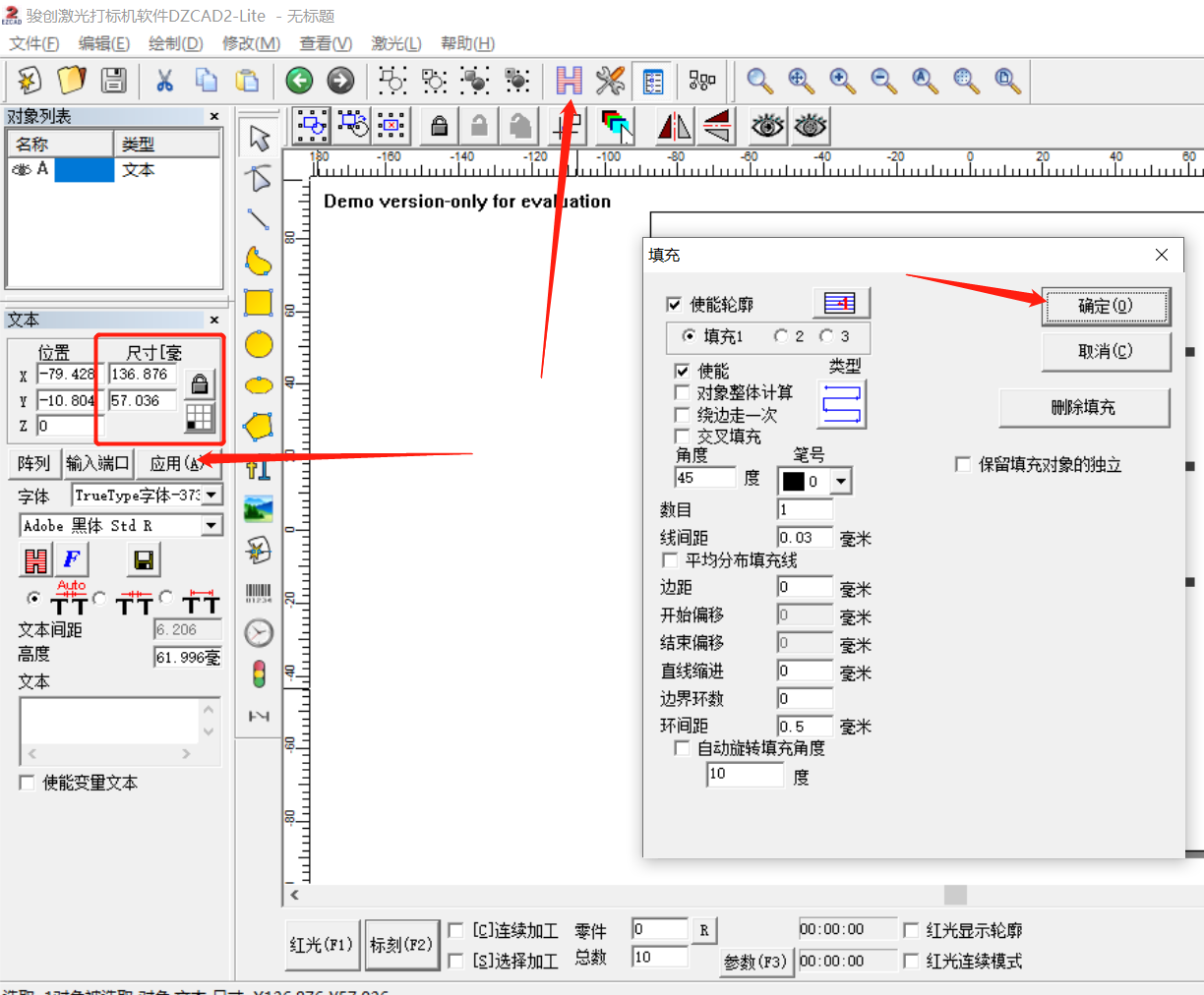Click the 输入端口 button

pos(97,463)
